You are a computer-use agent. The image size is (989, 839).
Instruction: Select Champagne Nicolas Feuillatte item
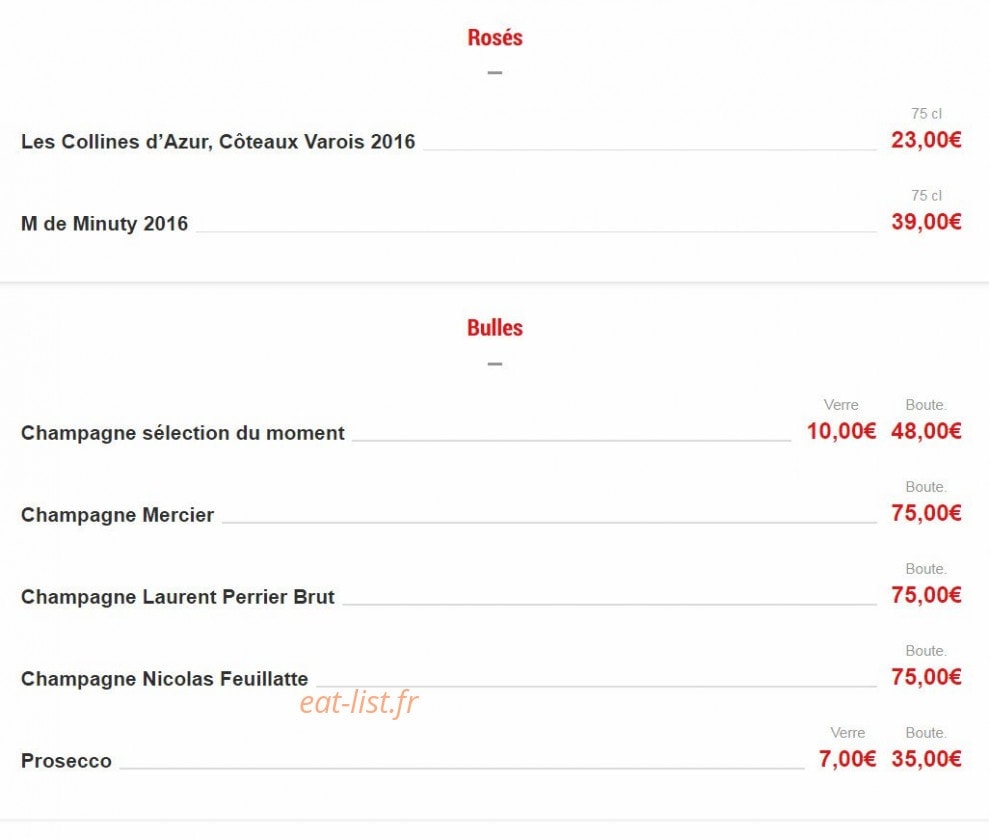[x=165, y=679]
